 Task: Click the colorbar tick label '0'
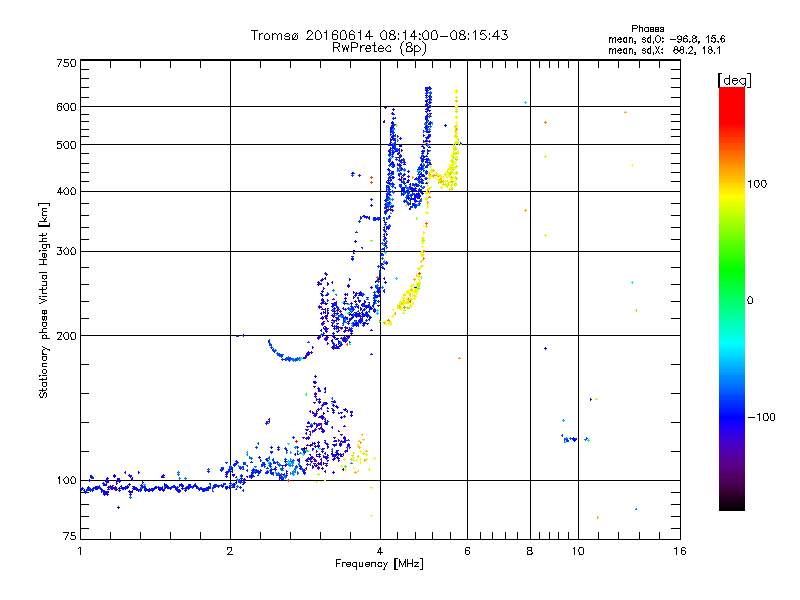pos(750,301)
